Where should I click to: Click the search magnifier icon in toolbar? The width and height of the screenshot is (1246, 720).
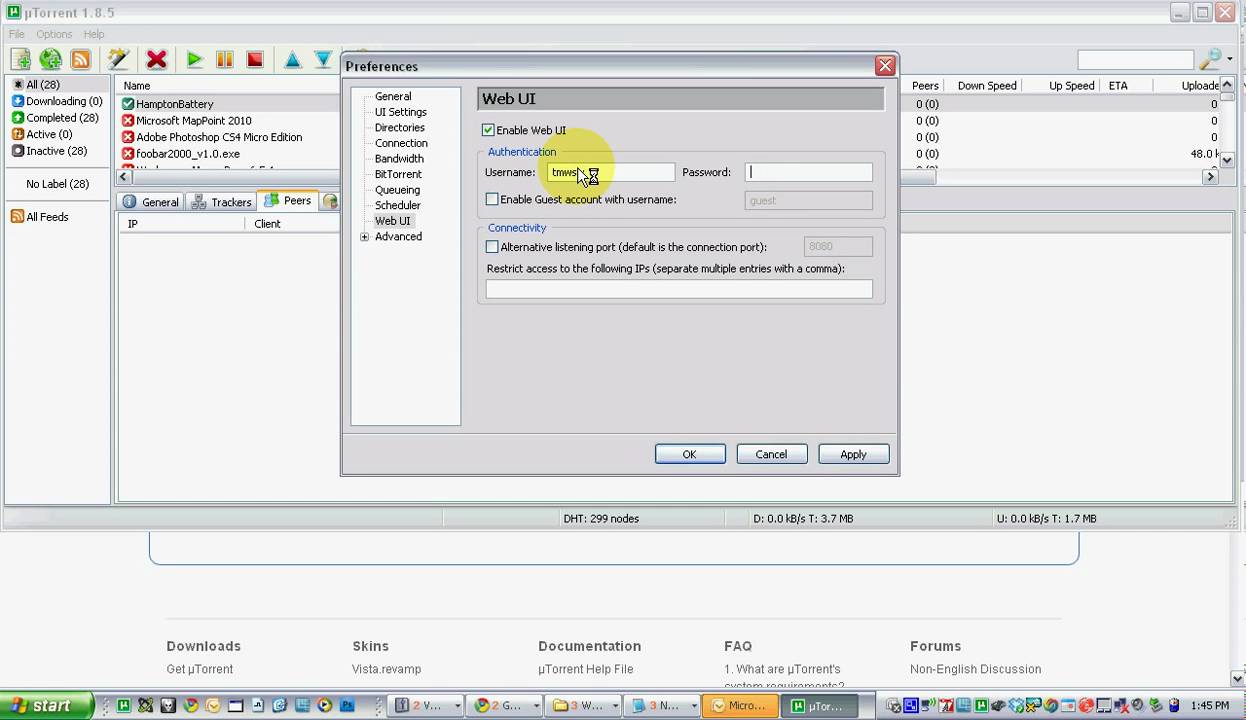tap(1210, 60)
